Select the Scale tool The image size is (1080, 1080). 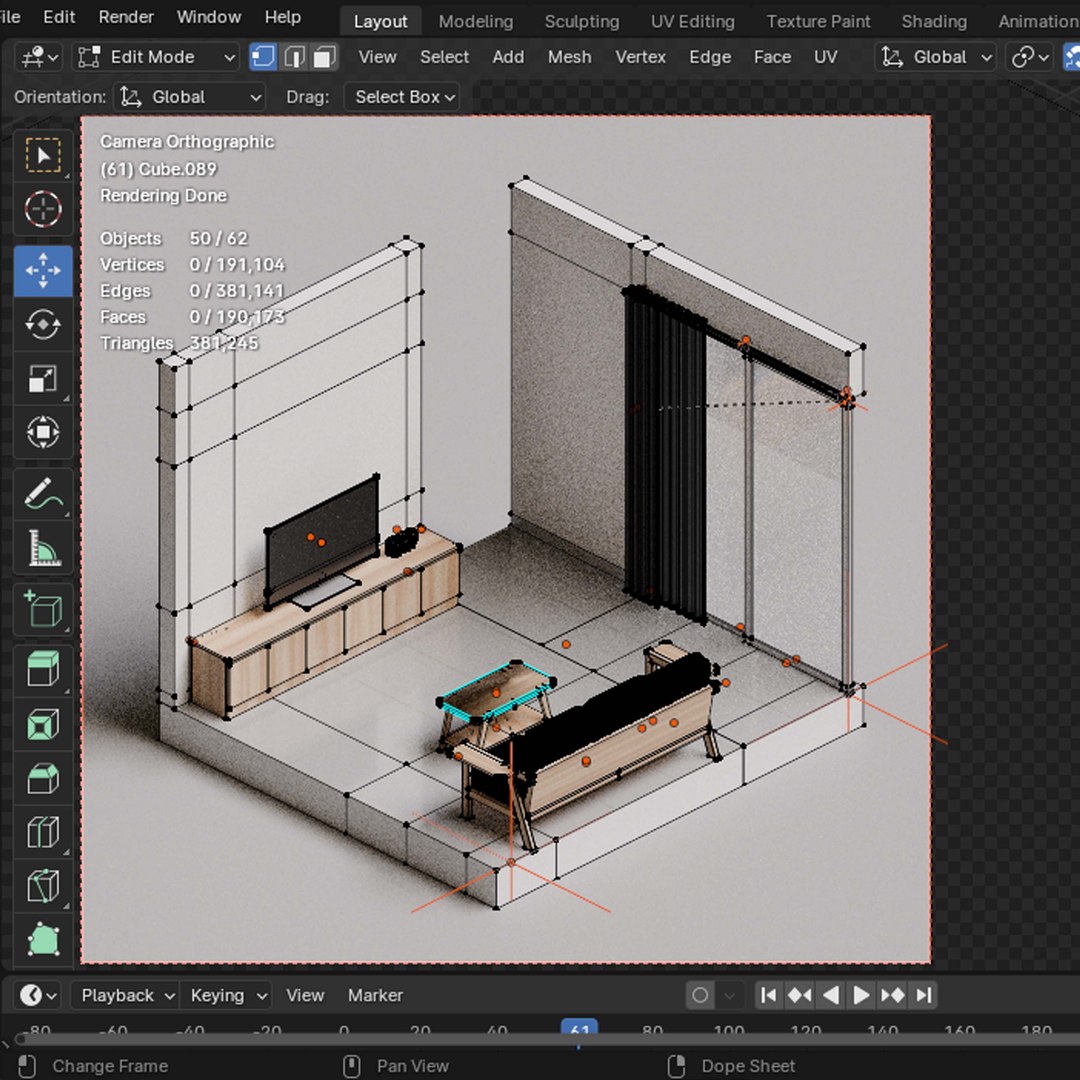tap(43, 378)
